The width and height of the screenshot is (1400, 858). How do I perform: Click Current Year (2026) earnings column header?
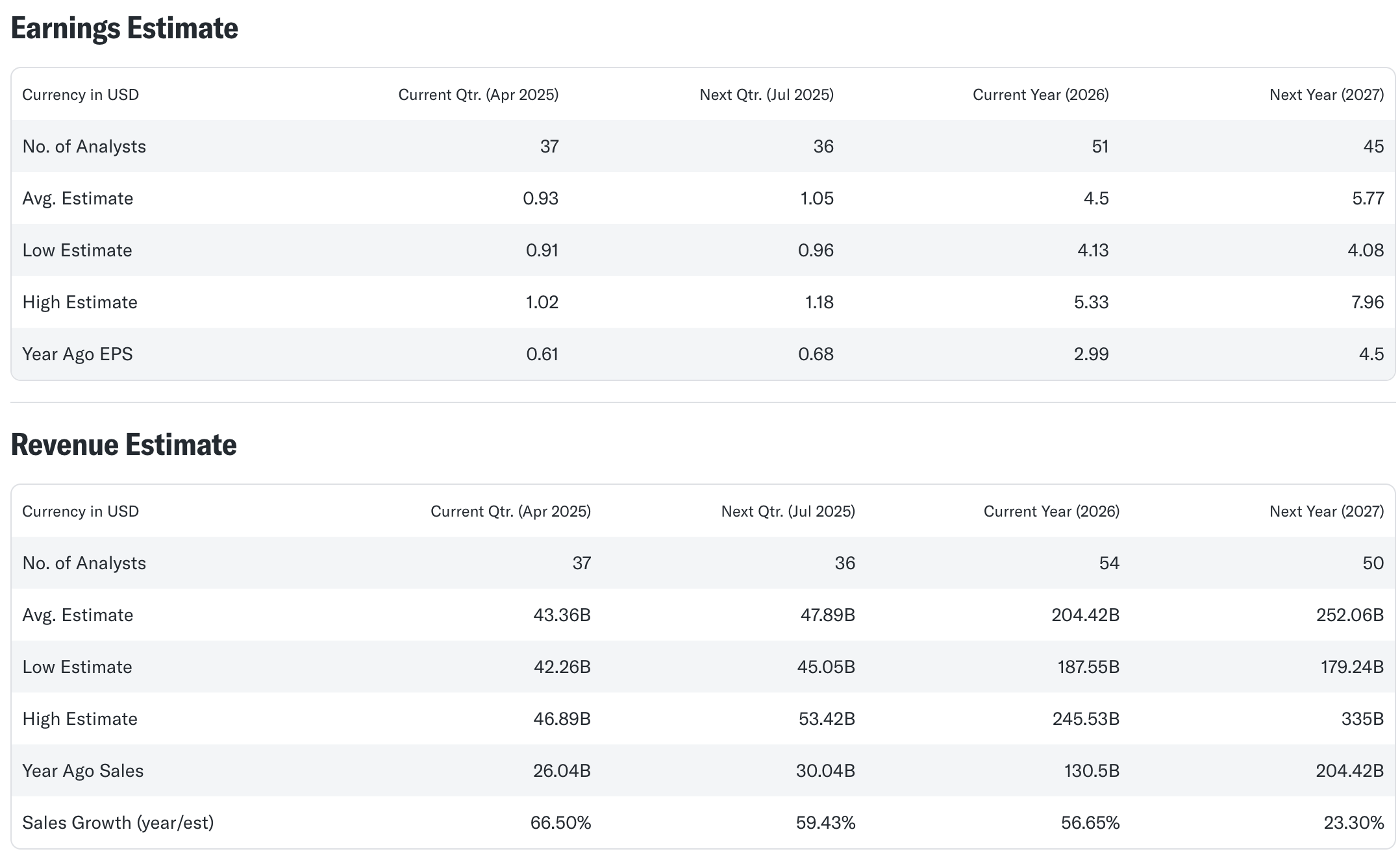coord(1040,95)
